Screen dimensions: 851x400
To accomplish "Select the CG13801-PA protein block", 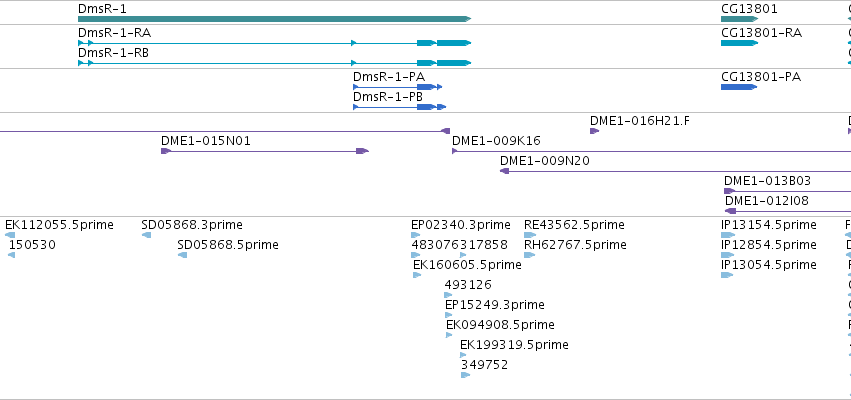I will click(x=739, y=87).
